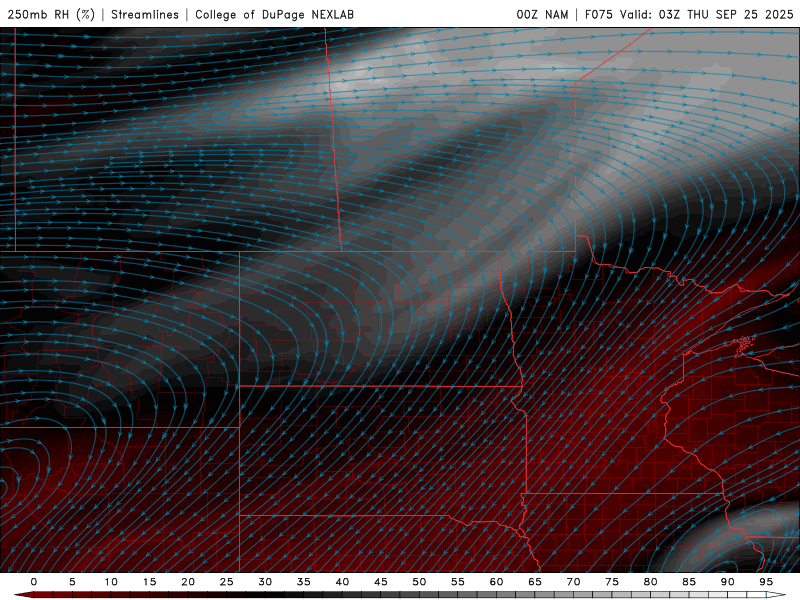This screenshot has width=800, height=600.
Task: Click 'College of DuPage NEXLAB' text
Action: (x=274, y=14)
